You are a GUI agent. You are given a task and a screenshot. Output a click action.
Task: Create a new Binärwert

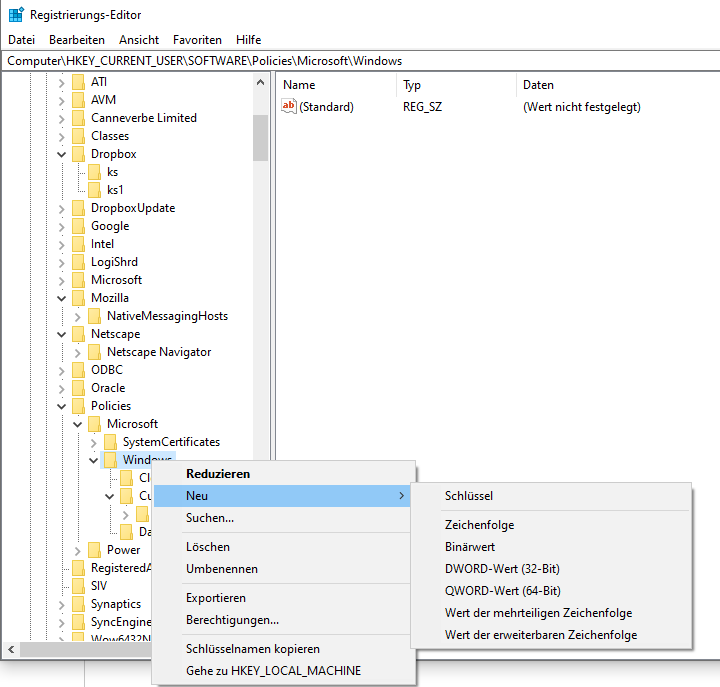click(551, 547)
